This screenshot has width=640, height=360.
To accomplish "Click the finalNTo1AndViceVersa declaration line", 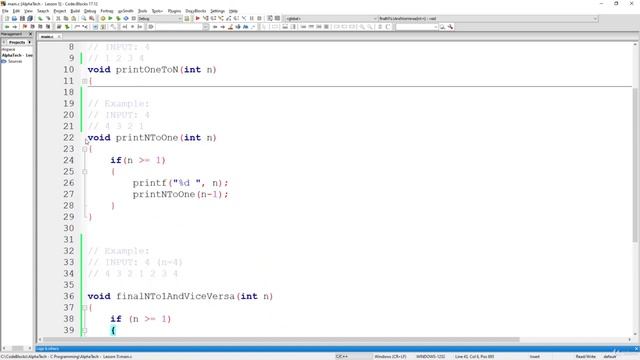I will click(180, 296).
